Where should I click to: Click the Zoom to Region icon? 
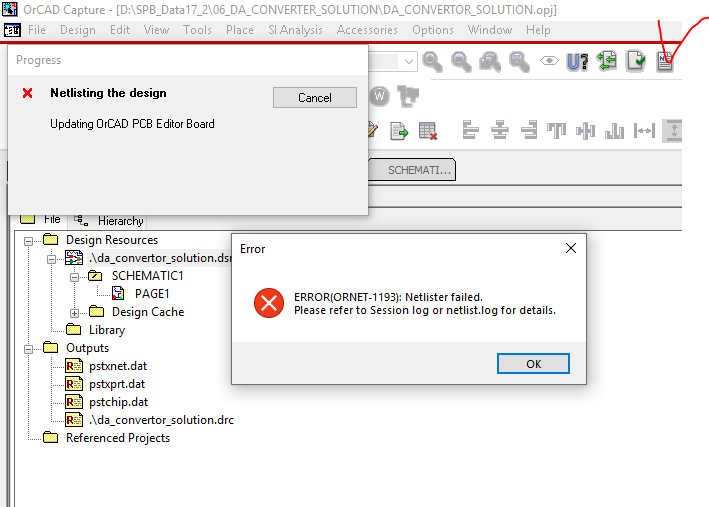[490, 62]
